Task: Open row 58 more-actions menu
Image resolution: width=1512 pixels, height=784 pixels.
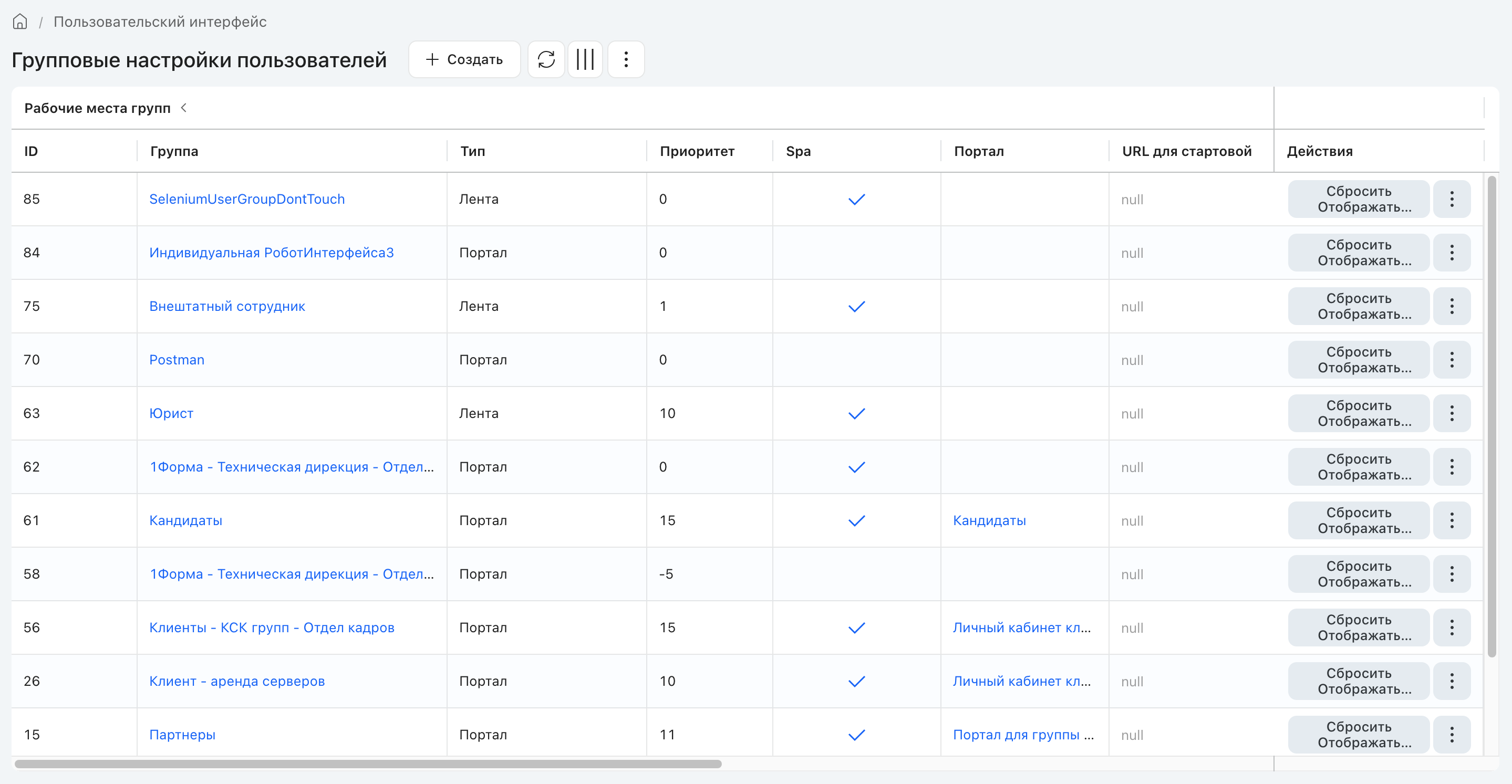Action: 1452,574
